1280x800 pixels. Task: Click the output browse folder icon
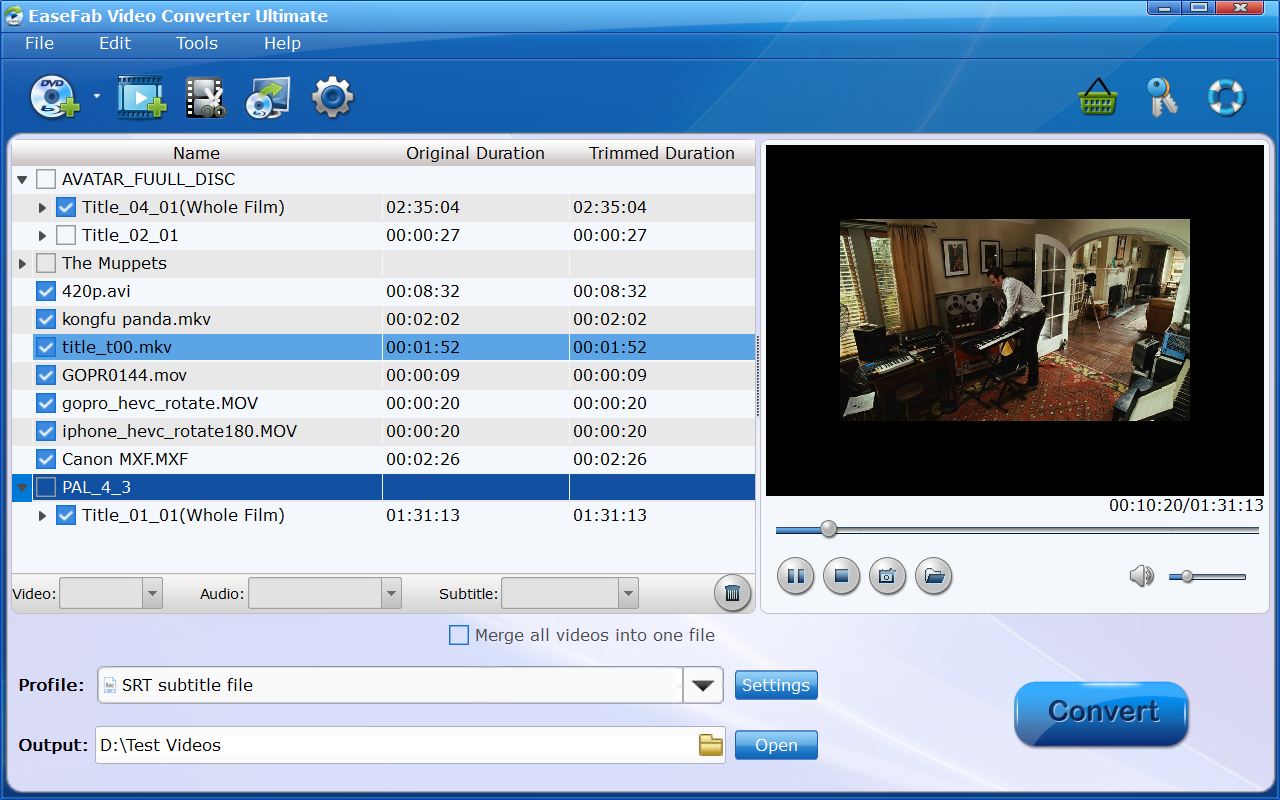711,745
